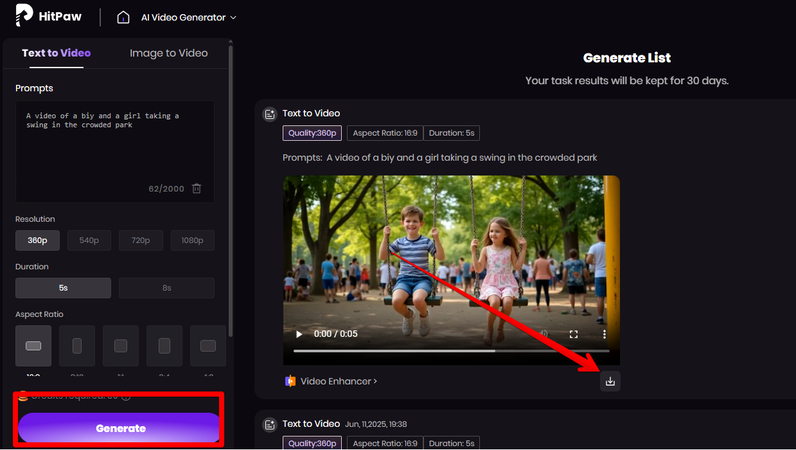Click the first Text to Video task icon
796x450 pixels.
click(x=270, y=114)
